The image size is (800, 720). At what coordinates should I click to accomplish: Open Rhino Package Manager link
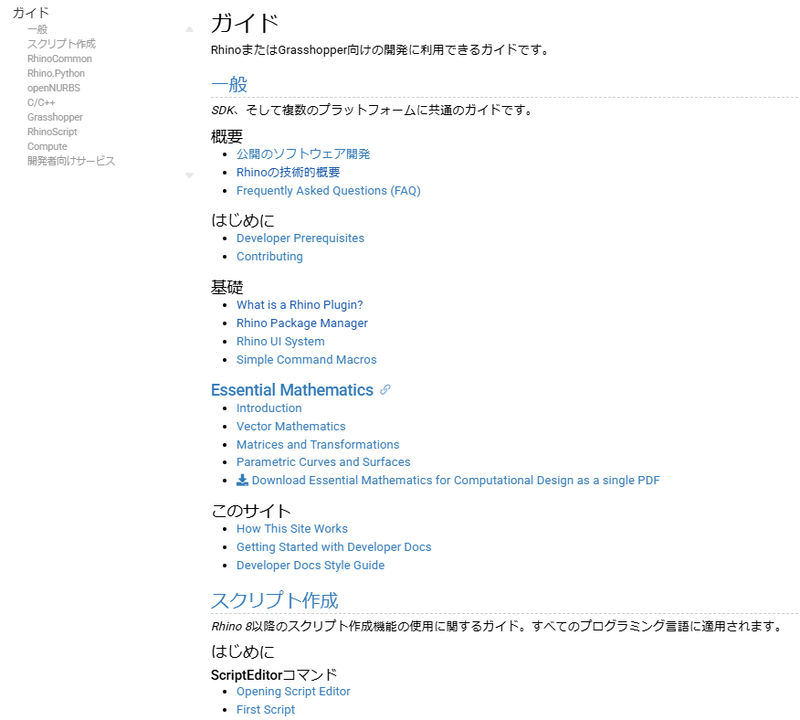point(302,324)
